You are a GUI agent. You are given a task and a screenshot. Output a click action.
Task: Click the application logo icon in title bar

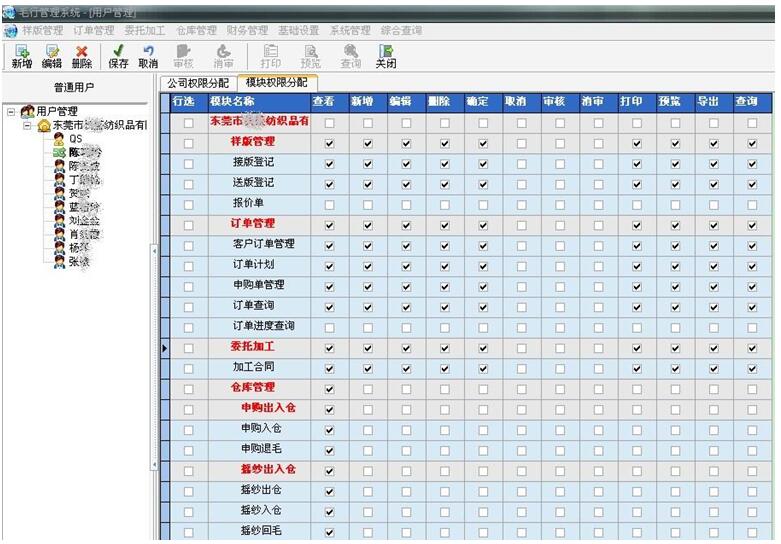(9, 12)
